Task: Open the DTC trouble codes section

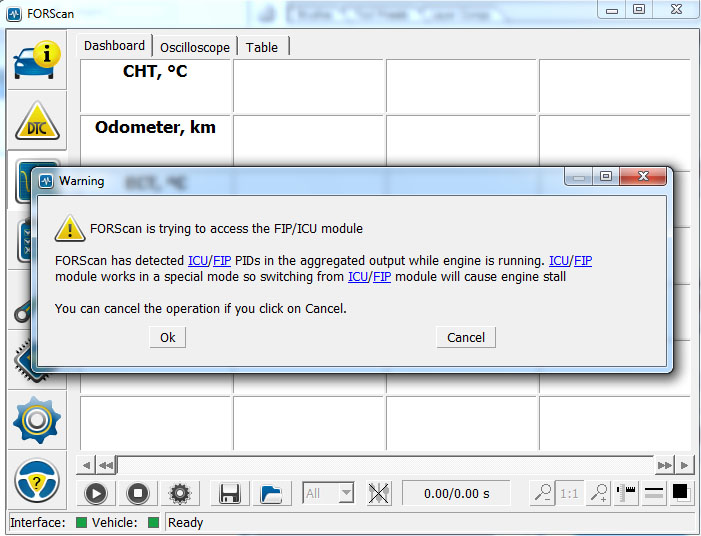Action: click(x=37, y=121)
